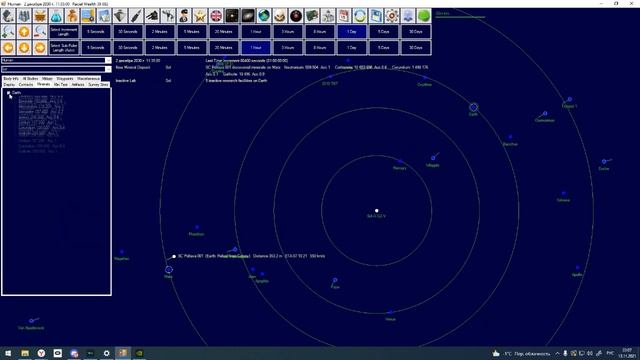Set sub-pulse length to 5 Seconds
Viewport: 640px width, 360px height.
(96, 47)
